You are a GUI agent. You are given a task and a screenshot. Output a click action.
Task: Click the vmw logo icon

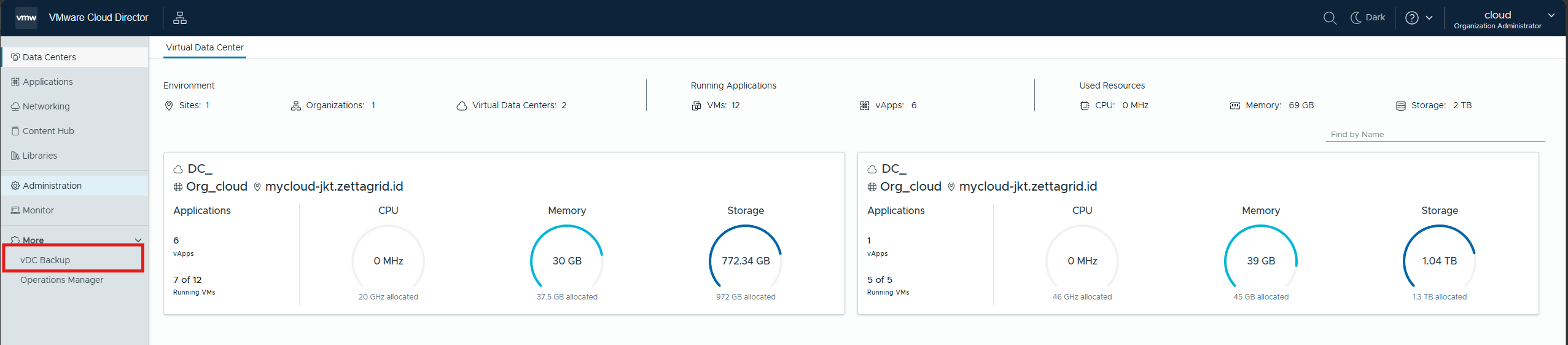(26, 18)
